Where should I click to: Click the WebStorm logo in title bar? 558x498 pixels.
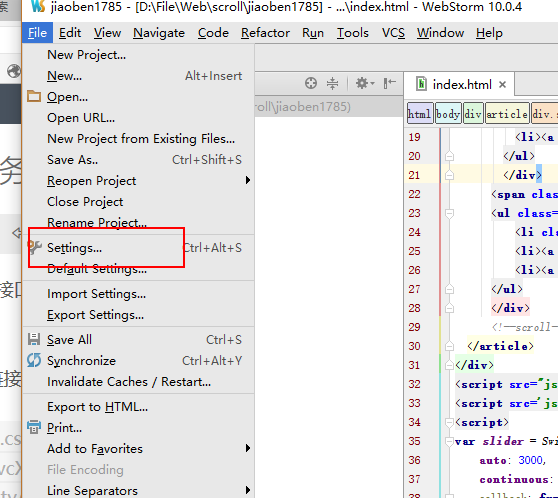tap(38, 6)
